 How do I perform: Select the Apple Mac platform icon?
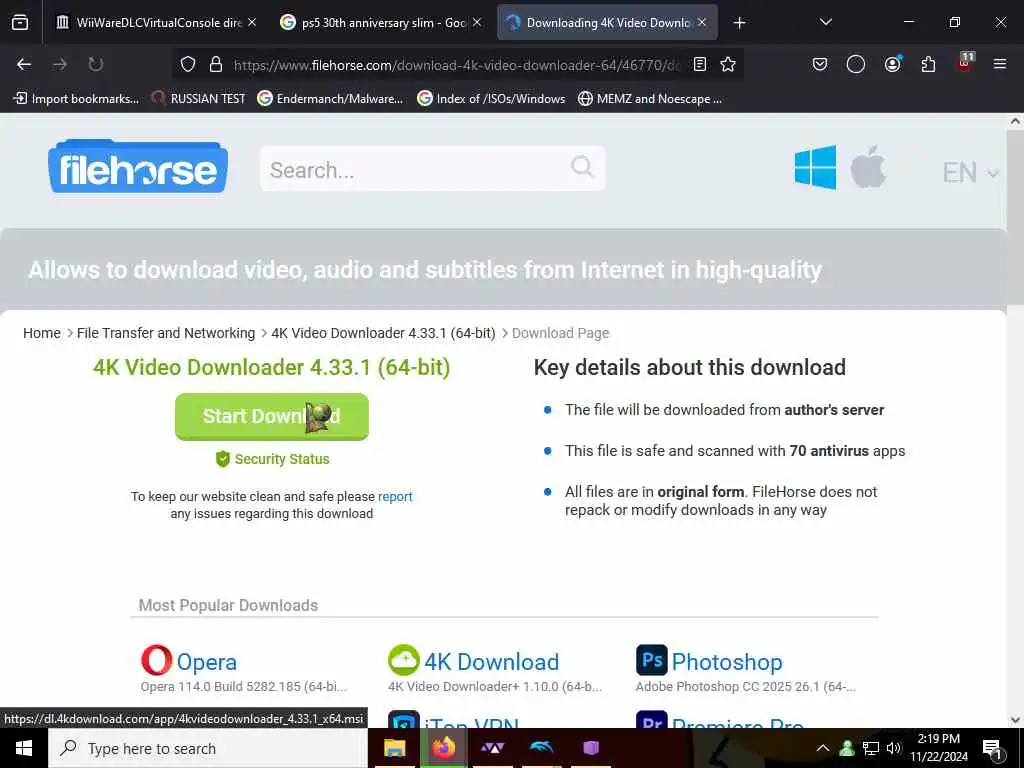pyautogui.click(x=868, y=167)
